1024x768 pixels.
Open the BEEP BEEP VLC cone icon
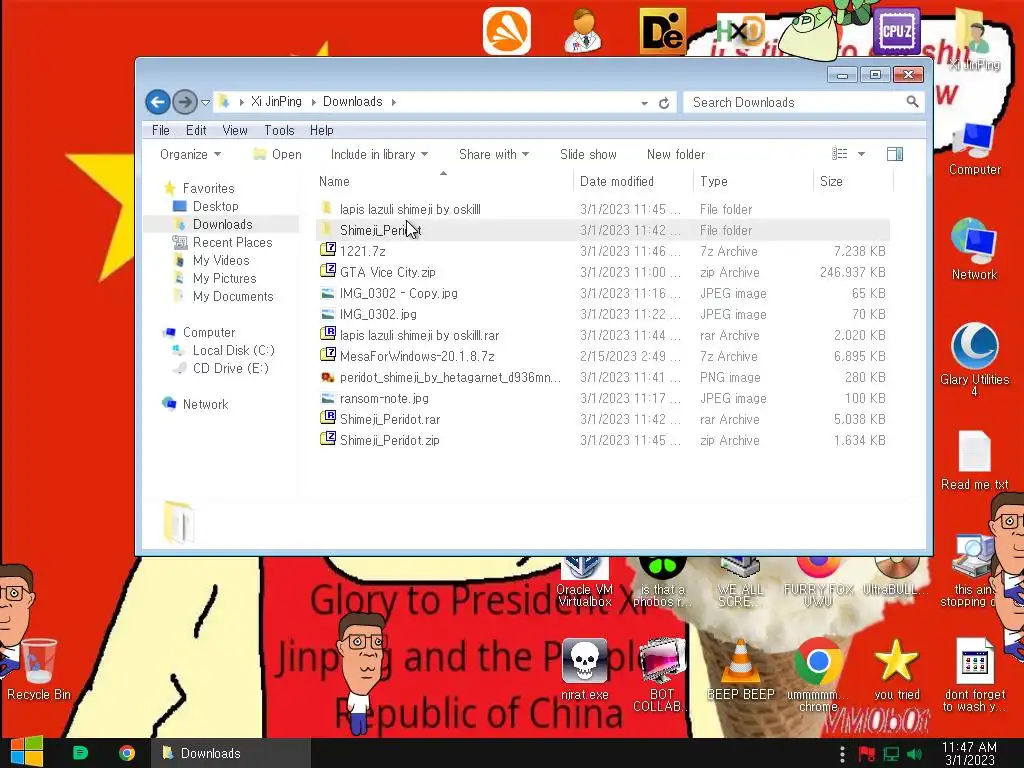(x=741, y=670)
